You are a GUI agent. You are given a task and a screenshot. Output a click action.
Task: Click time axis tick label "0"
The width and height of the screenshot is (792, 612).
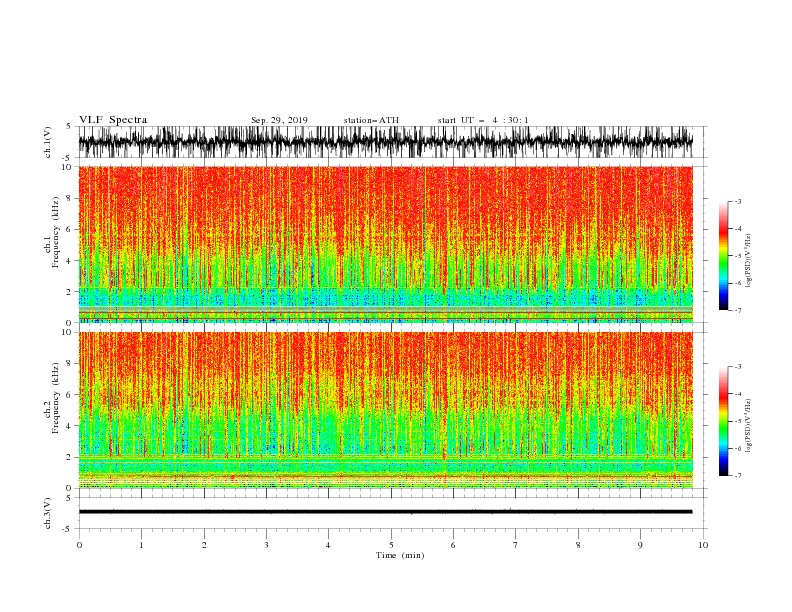click(79, 545)
